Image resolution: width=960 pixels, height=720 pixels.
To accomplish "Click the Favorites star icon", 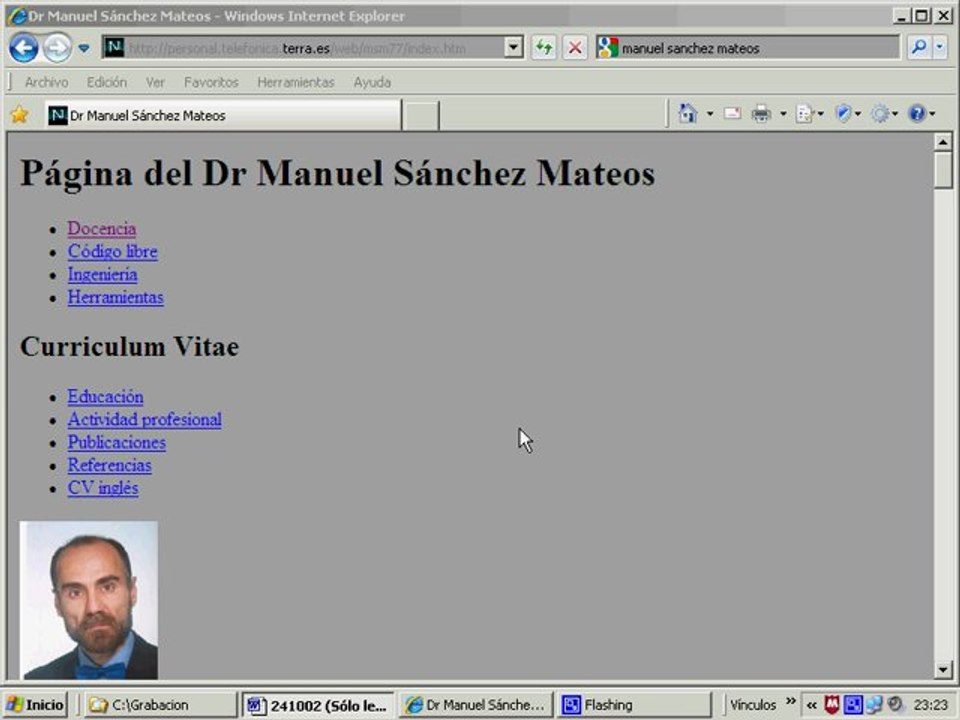I will (20, 114).
